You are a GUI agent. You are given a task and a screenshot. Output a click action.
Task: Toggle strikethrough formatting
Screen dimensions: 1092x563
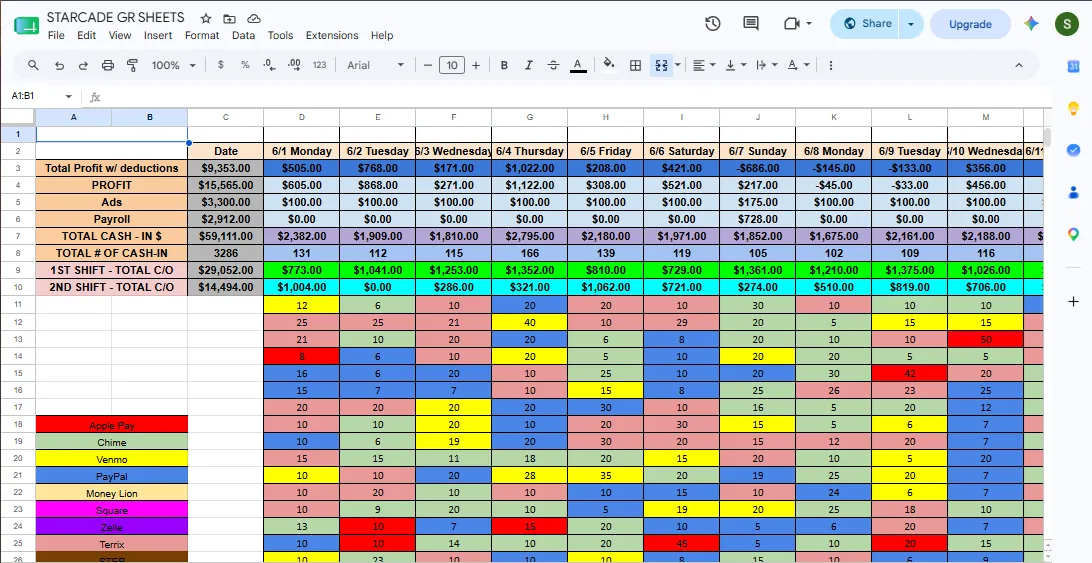[x=553, y=65]
